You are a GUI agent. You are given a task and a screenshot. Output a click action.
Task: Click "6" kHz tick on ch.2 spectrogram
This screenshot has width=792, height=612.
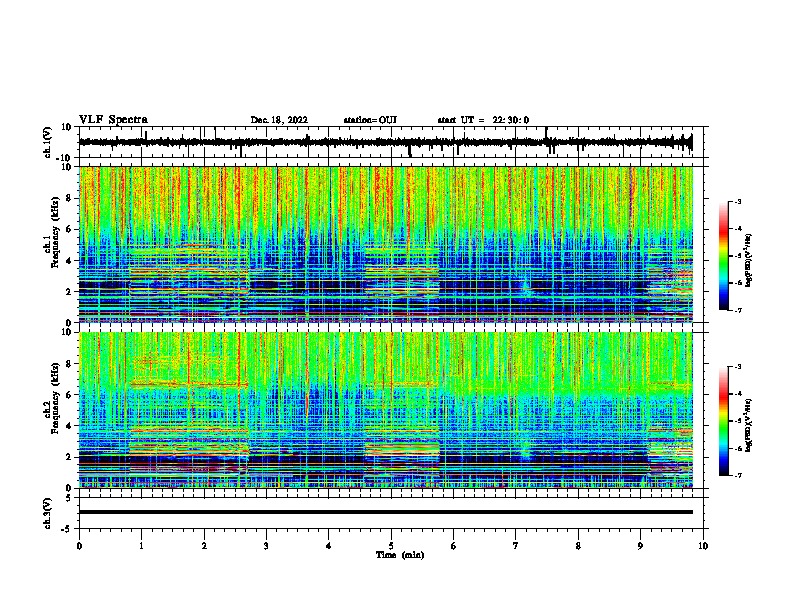click(70, 395)
